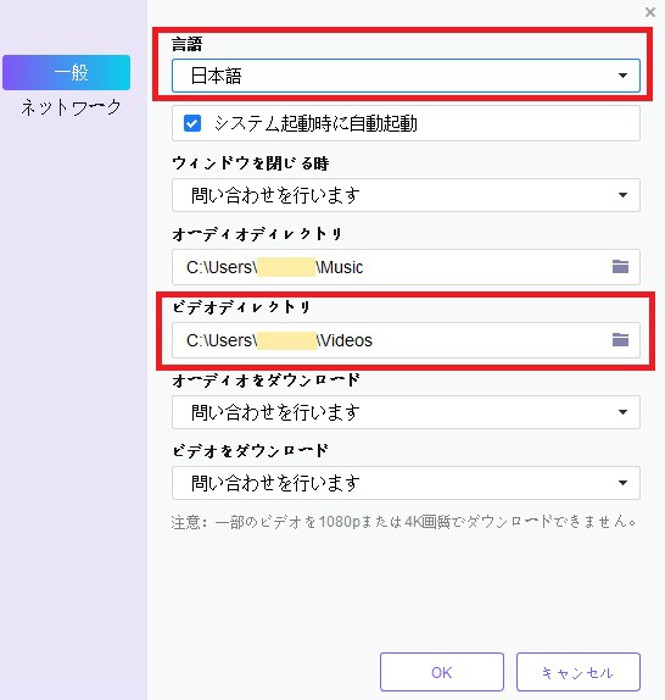This screenshot has width=665, height=700.
Task: Click the 注意 note about 1080p and 4K
Action: pos(404,521)
